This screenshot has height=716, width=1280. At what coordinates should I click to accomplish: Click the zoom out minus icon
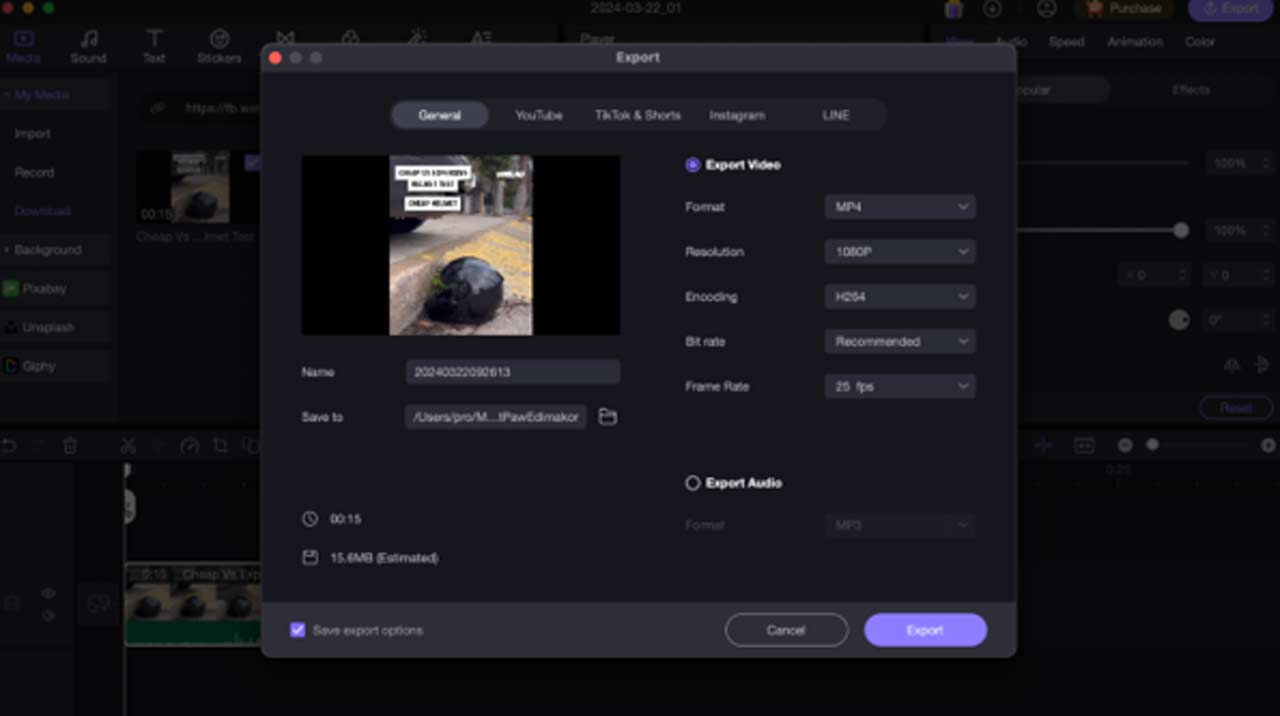coord(1125,445)
